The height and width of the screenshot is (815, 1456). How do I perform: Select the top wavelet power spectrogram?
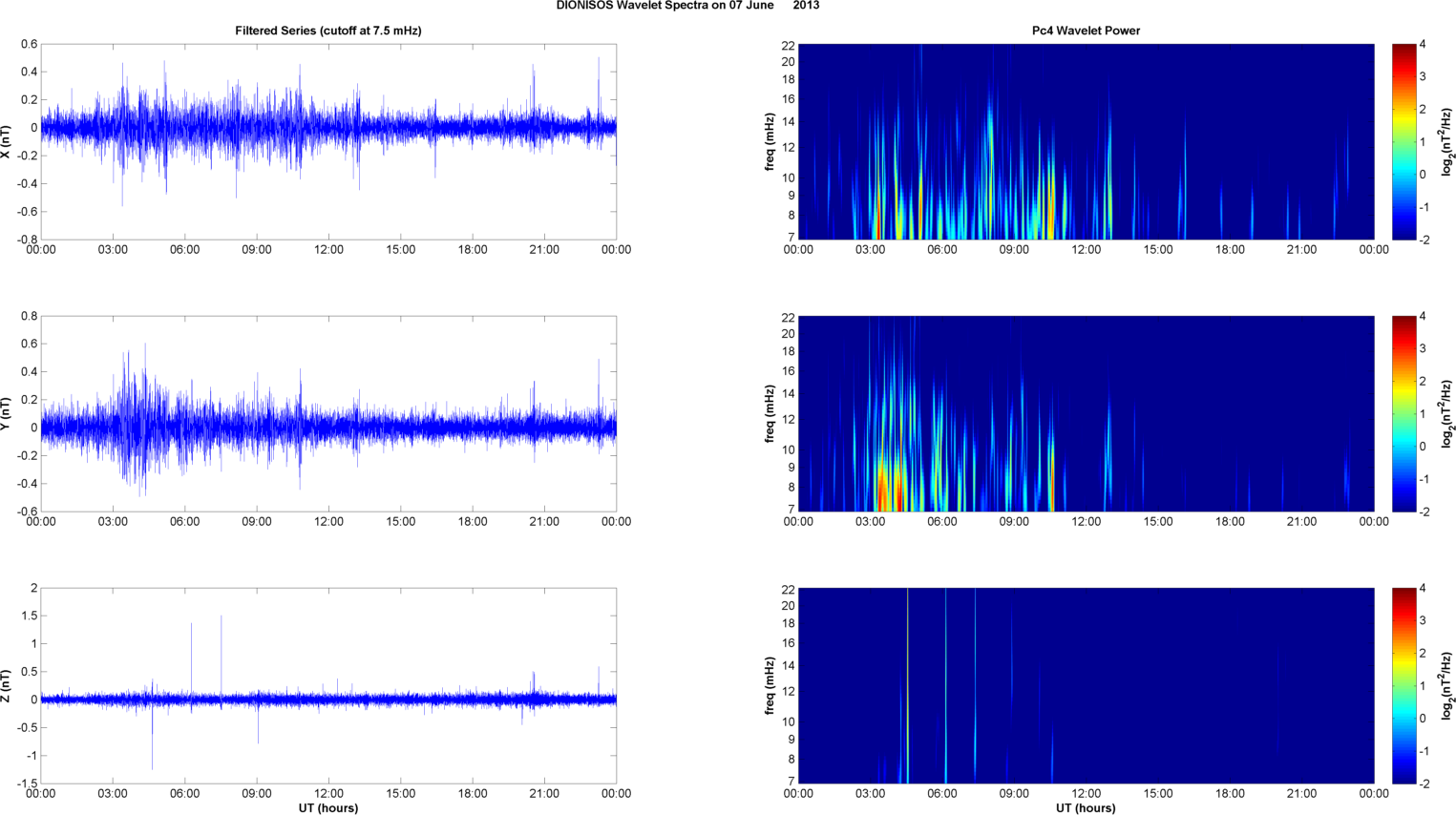tap(1086, 141)
